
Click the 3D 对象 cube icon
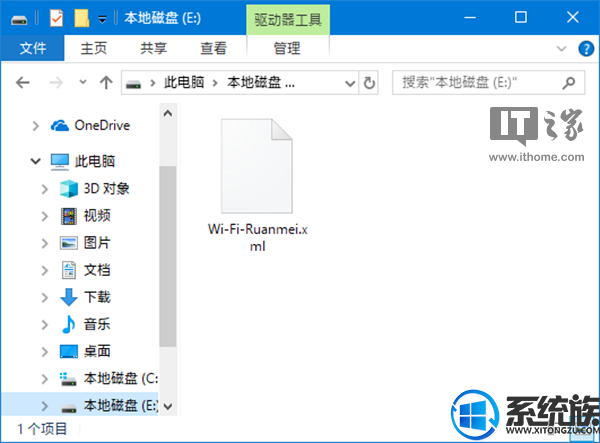(x=69, y=189)
